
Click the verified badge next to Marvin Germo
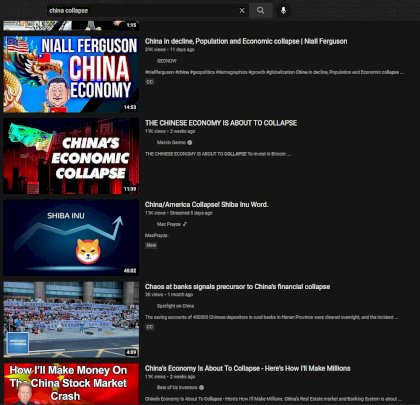coord(190,142)
